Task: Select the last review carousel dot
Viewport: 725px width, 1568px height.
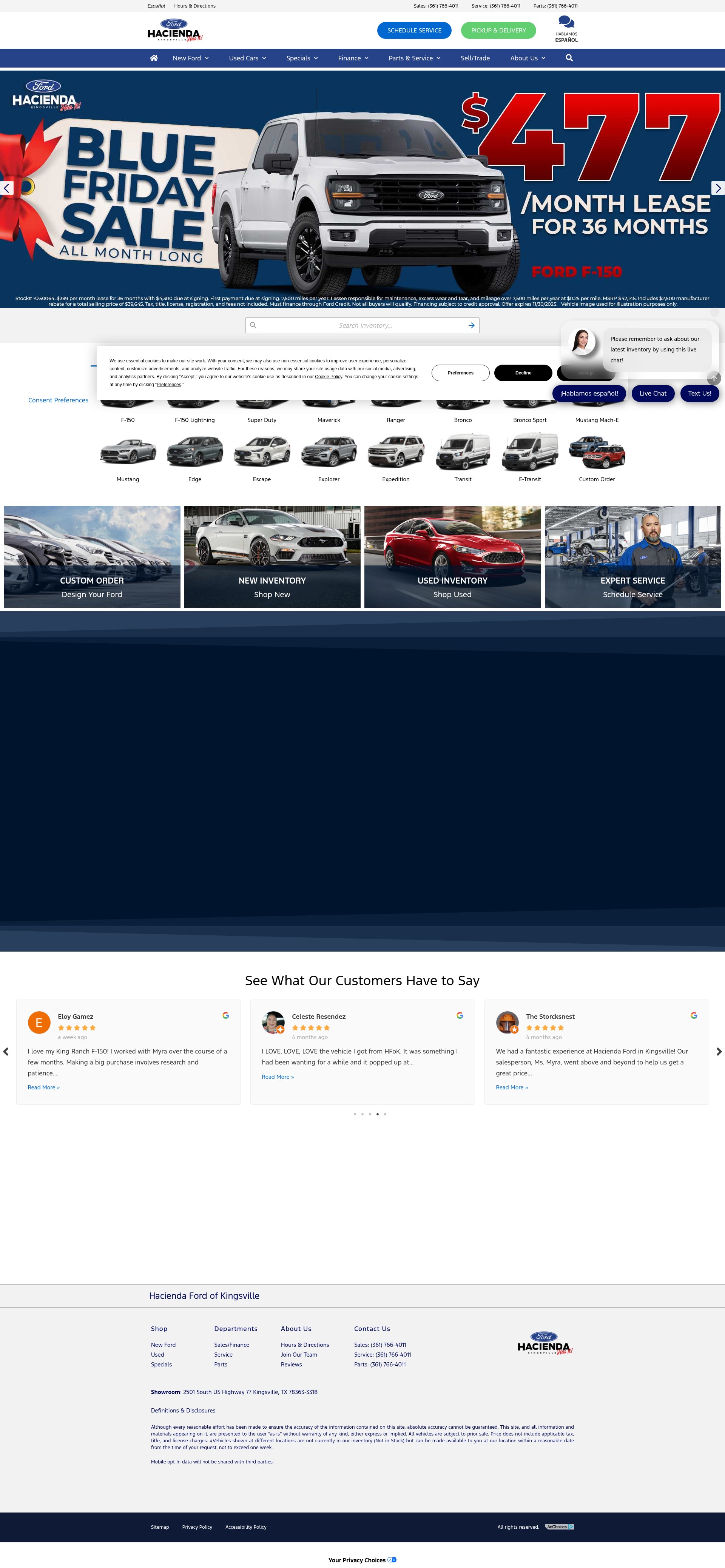Action: (385, 1114)
